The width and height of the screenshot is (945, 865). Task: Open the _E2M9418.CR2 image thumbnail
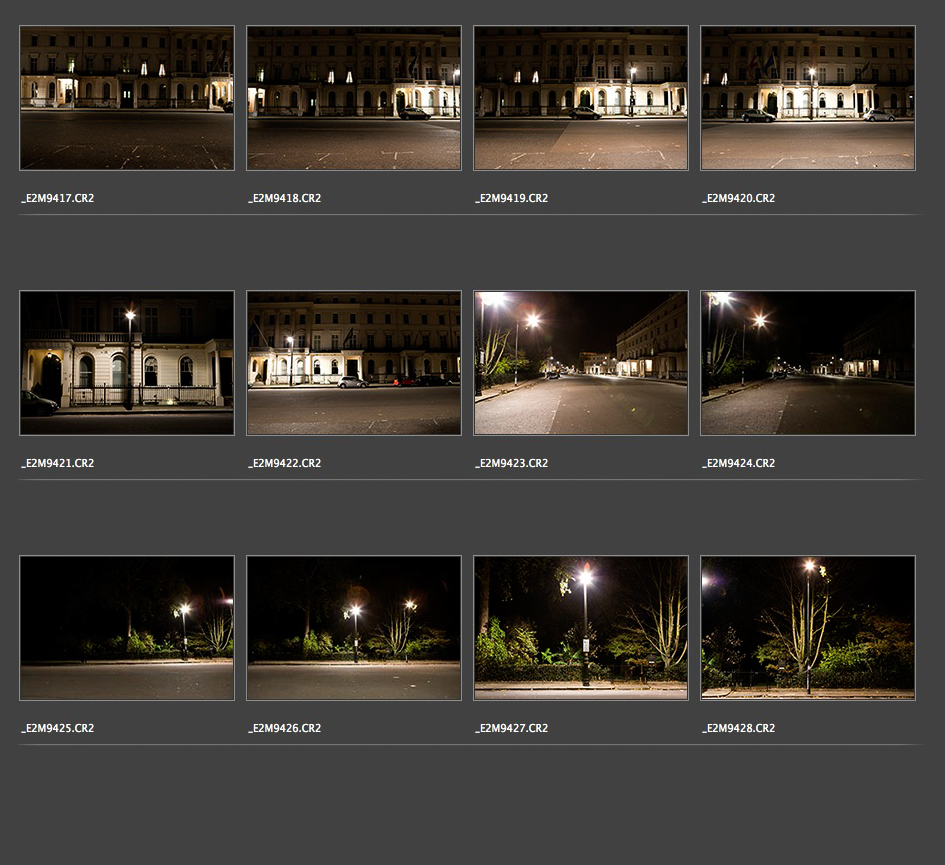tap(354, 98)
